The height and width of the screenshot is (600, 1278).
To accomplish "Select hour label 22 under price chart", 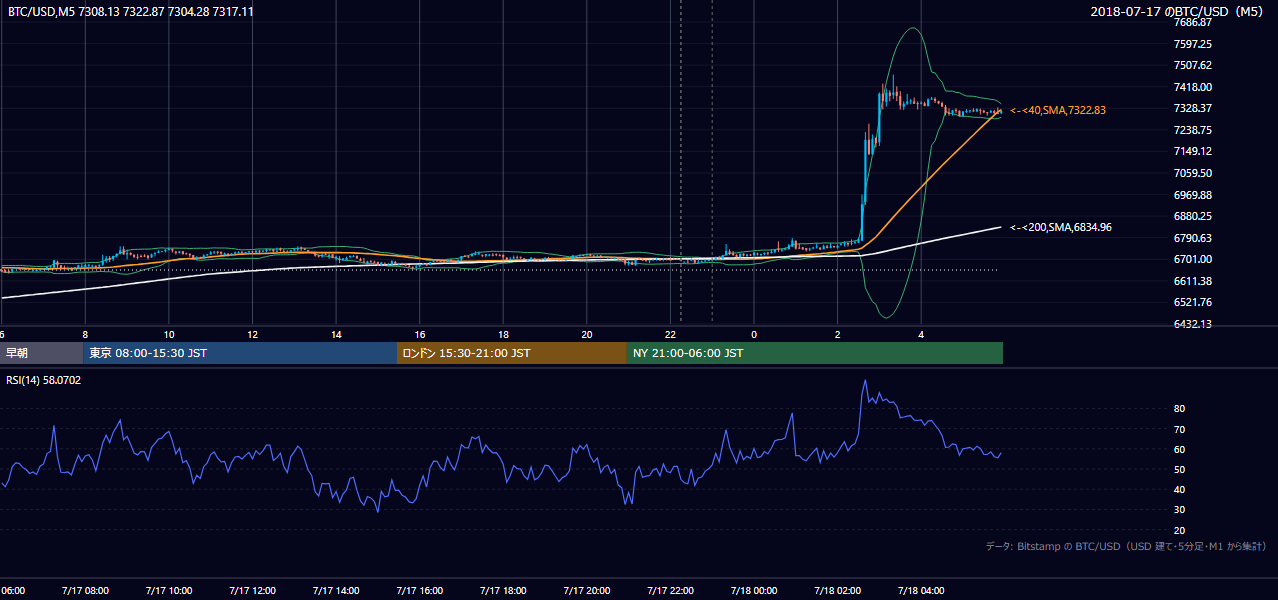I will pyautogui.click(x=671, y=334).
